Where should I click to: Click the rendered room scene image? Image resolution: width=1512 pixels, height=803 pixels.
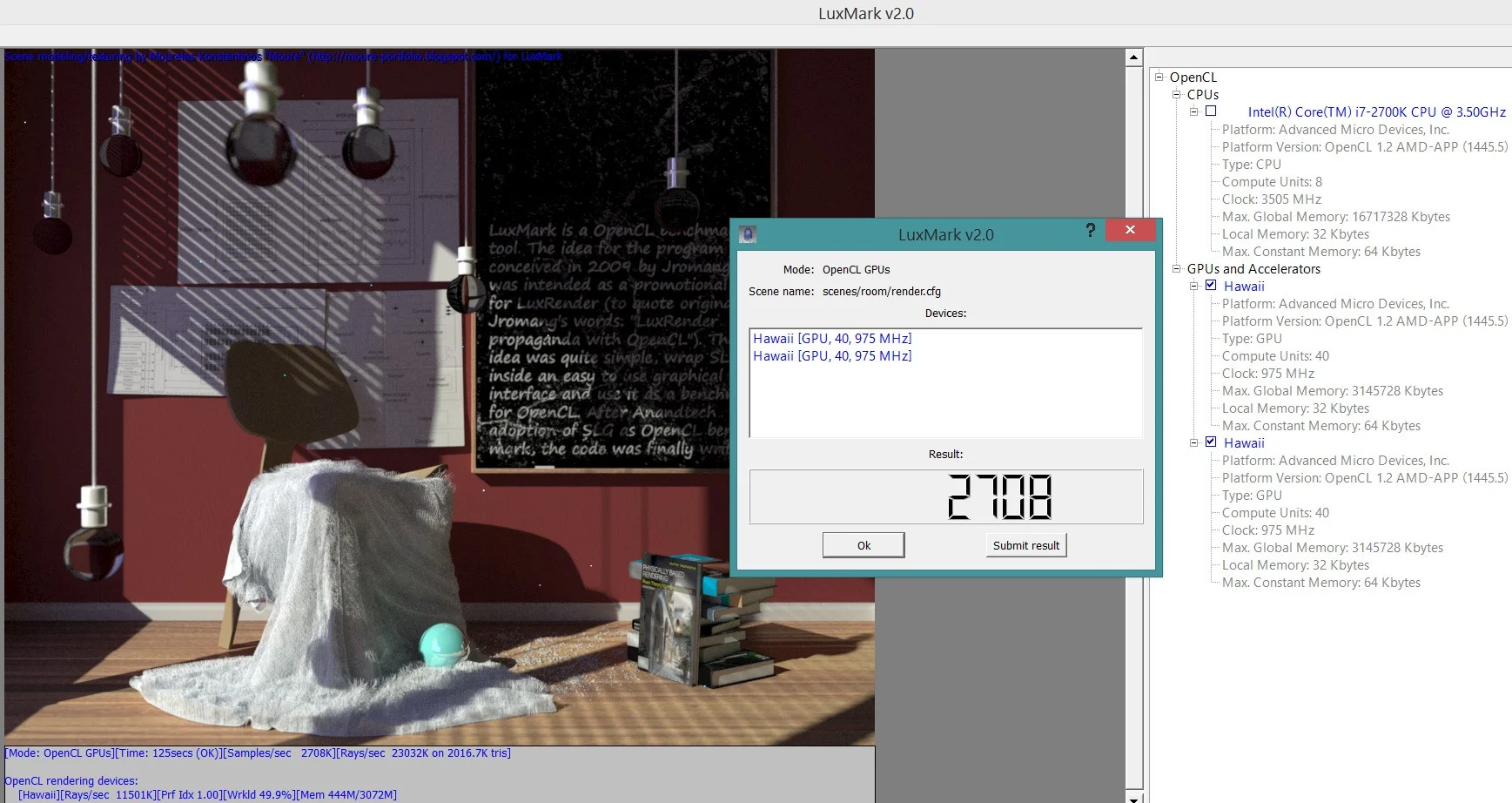coord(440,396)
